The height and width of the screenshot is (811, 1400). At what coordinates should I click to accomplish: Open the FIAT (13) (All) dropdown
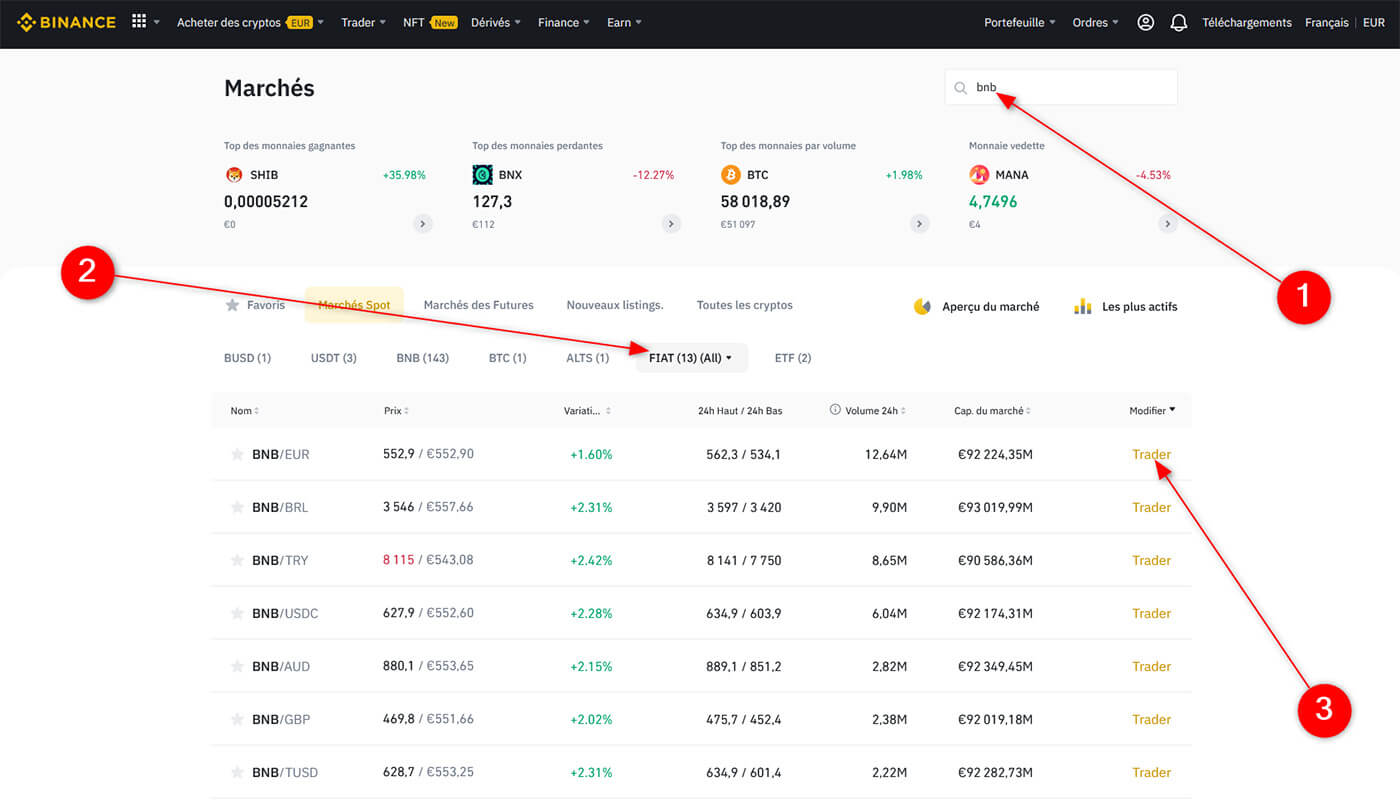(691, 358)
